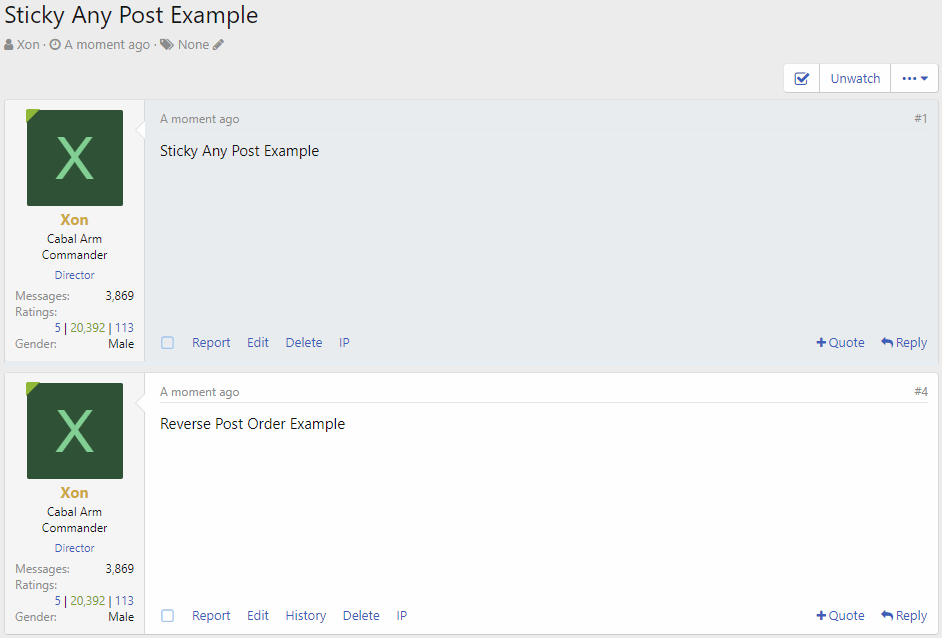The height and width of the screenshot is (638, 942).
Task: Click the Unwatch button
Action: click(x=855, y=78)
